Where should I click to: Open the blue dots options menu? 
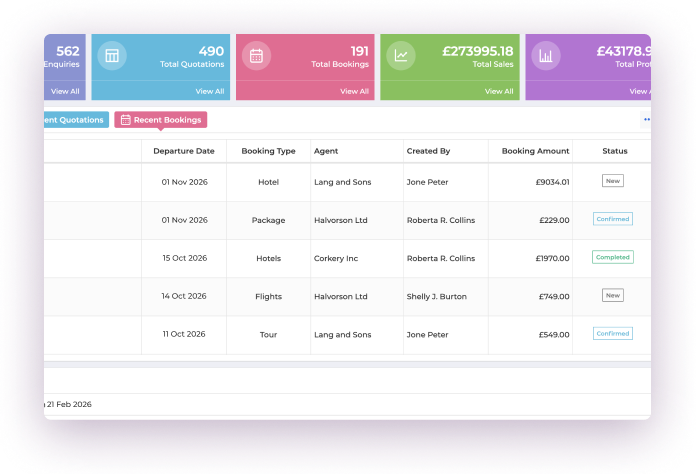coord(647,119)
